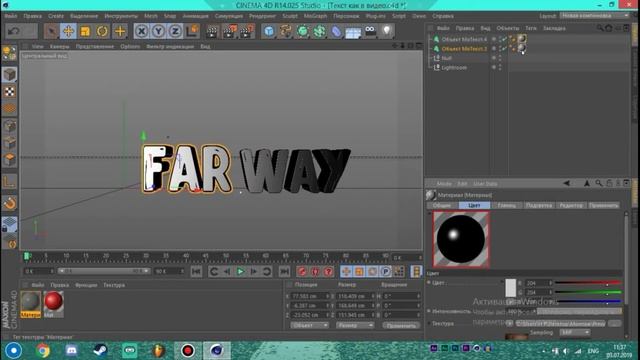The height and width of the screenshot is (360, 640).
Task: Toggle Z axis lock
Action: [175, 31]
